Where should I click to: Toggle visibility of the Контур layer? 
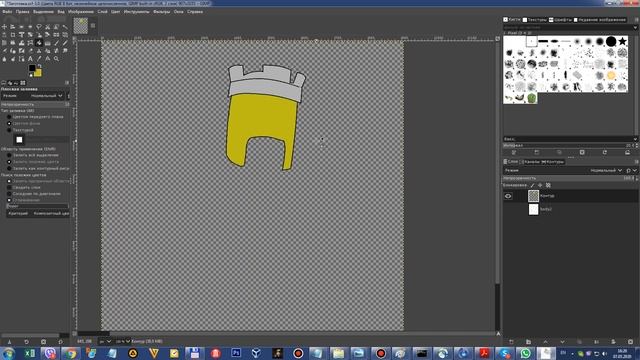coord(508,196)
